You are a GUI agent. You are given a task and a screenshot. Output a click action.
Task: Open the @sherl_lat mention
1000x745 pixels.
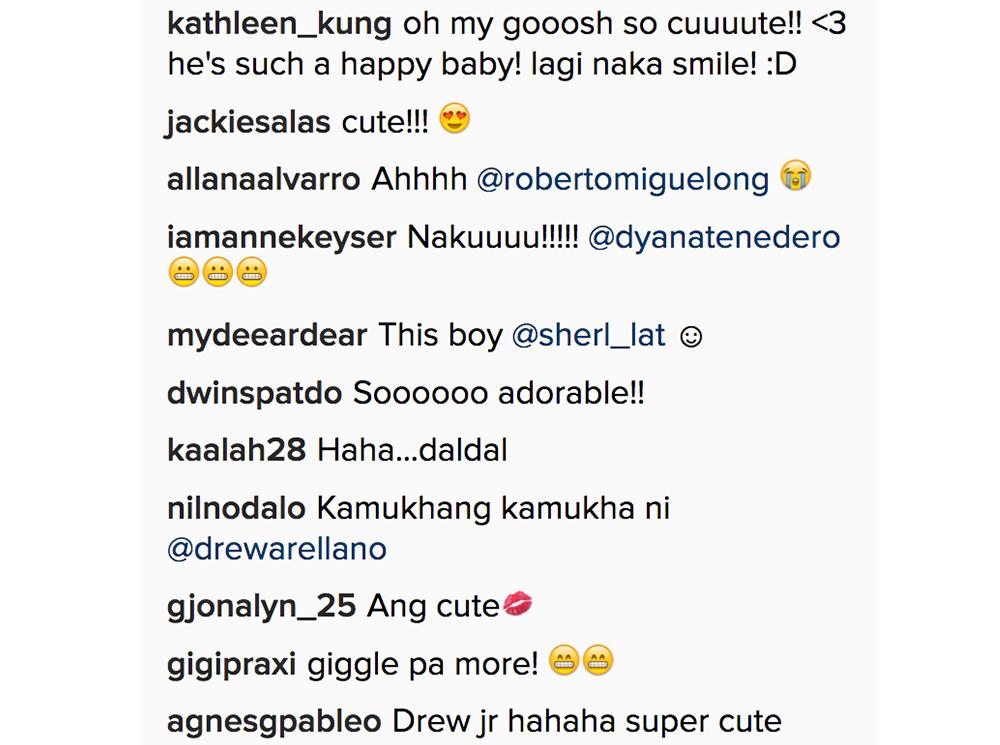point(588,335)
